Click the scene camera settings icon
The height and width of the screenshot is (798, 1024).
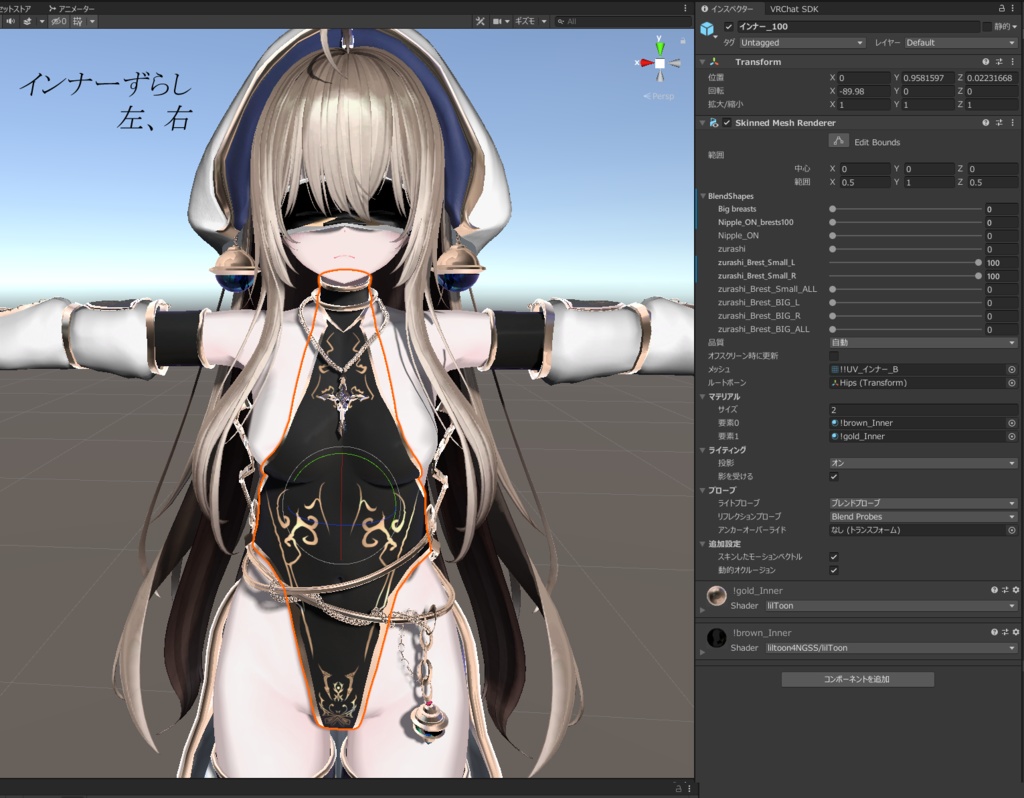click(x=497, y=22)
